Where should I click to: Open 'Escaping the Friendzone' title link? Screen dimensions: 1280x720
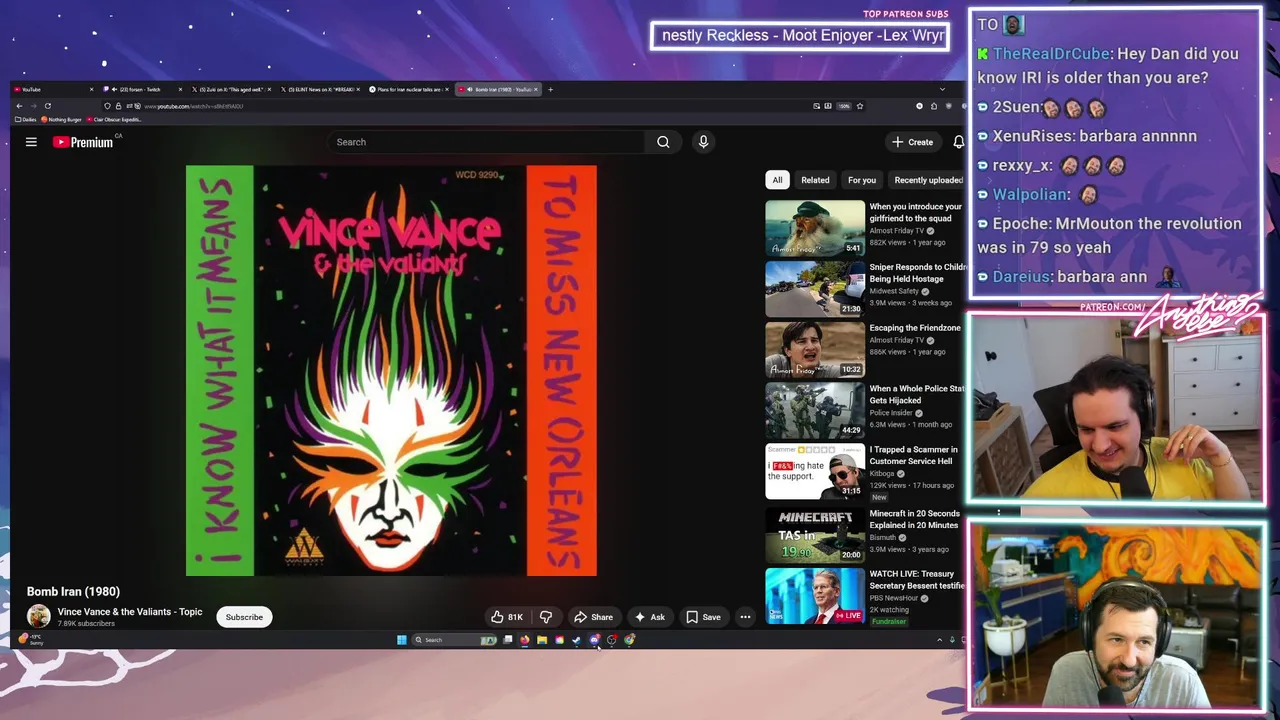click(x=915, y=328)
